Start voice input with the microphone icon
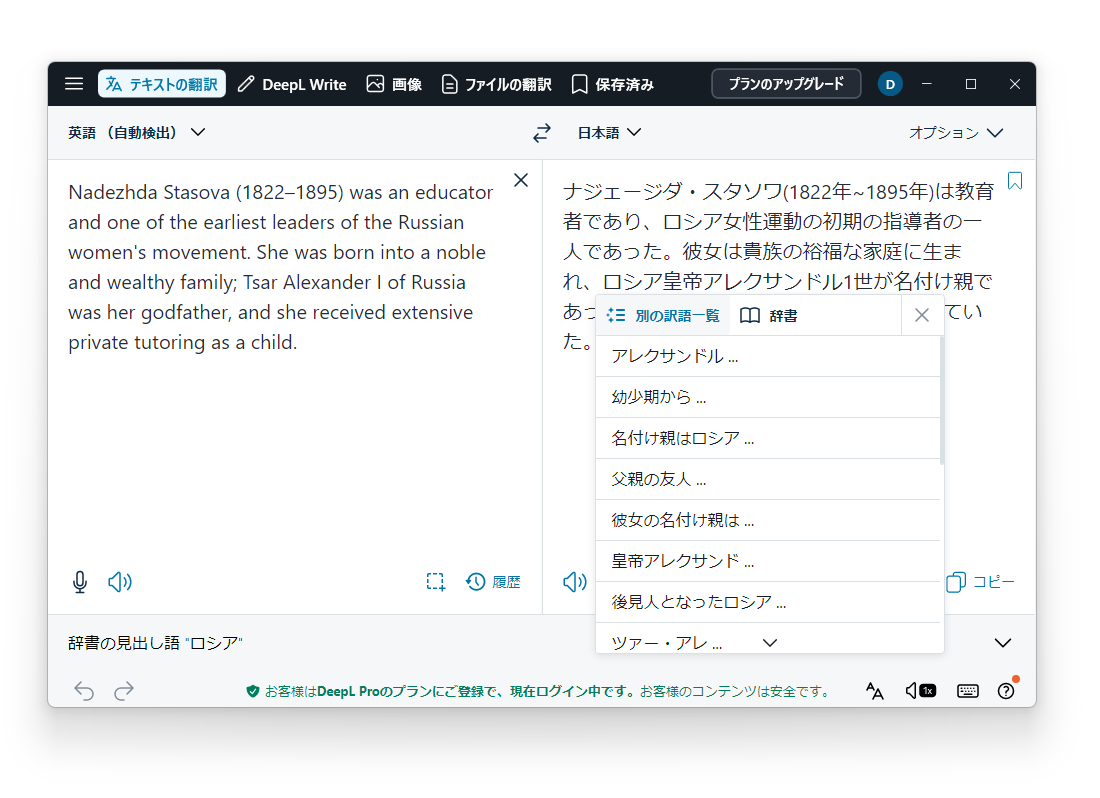Image resolution: width=1100 pixels, height=798 pixels. [x=79, y=581]
